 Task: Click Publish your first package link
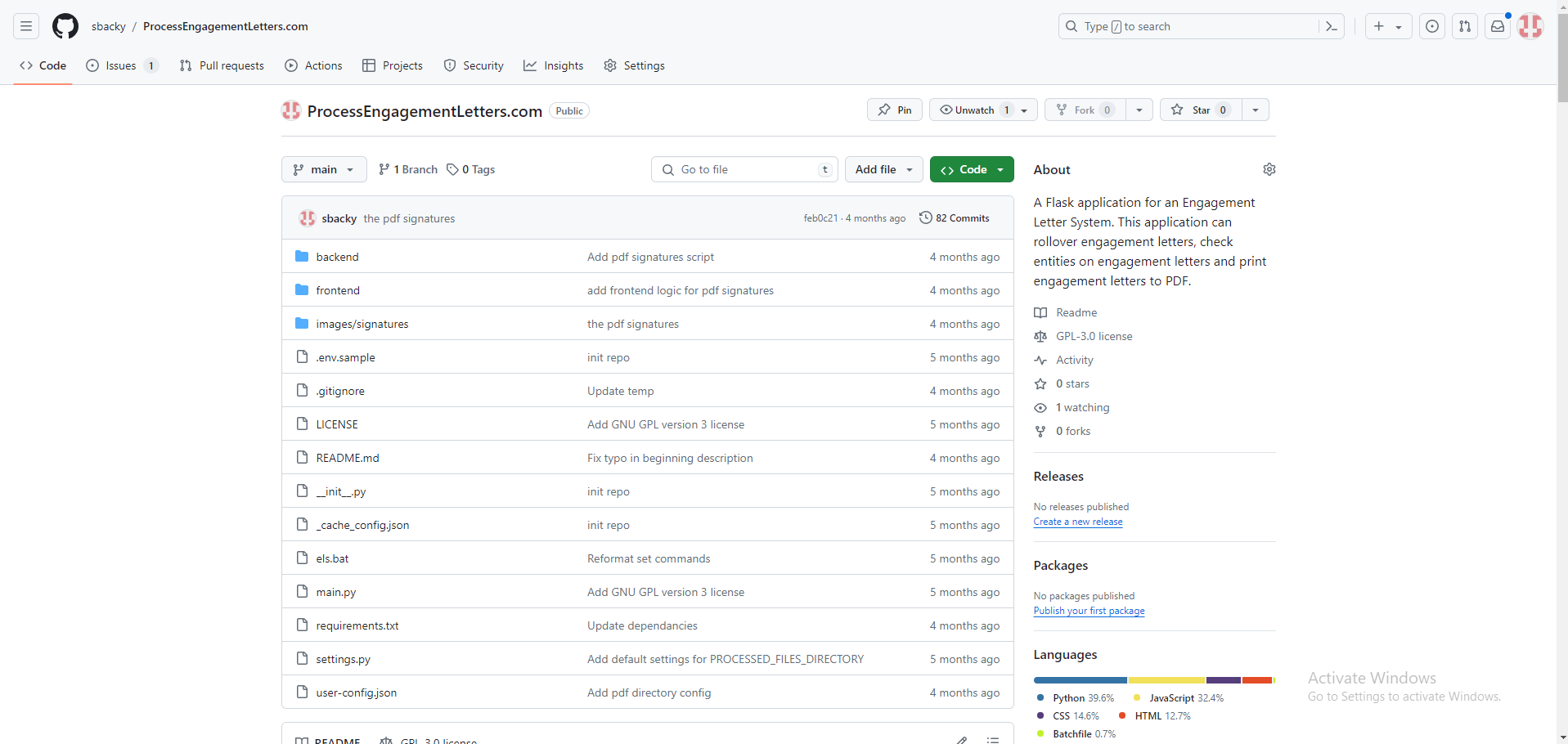(x=1089, y=611)
